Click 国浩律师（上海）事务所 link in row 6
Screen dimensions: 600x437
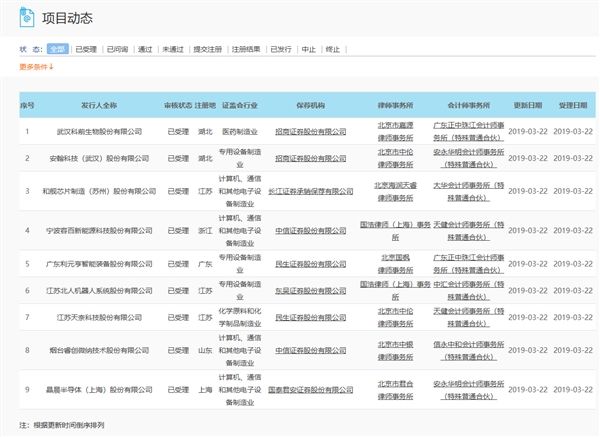click(x=395, y=290)
